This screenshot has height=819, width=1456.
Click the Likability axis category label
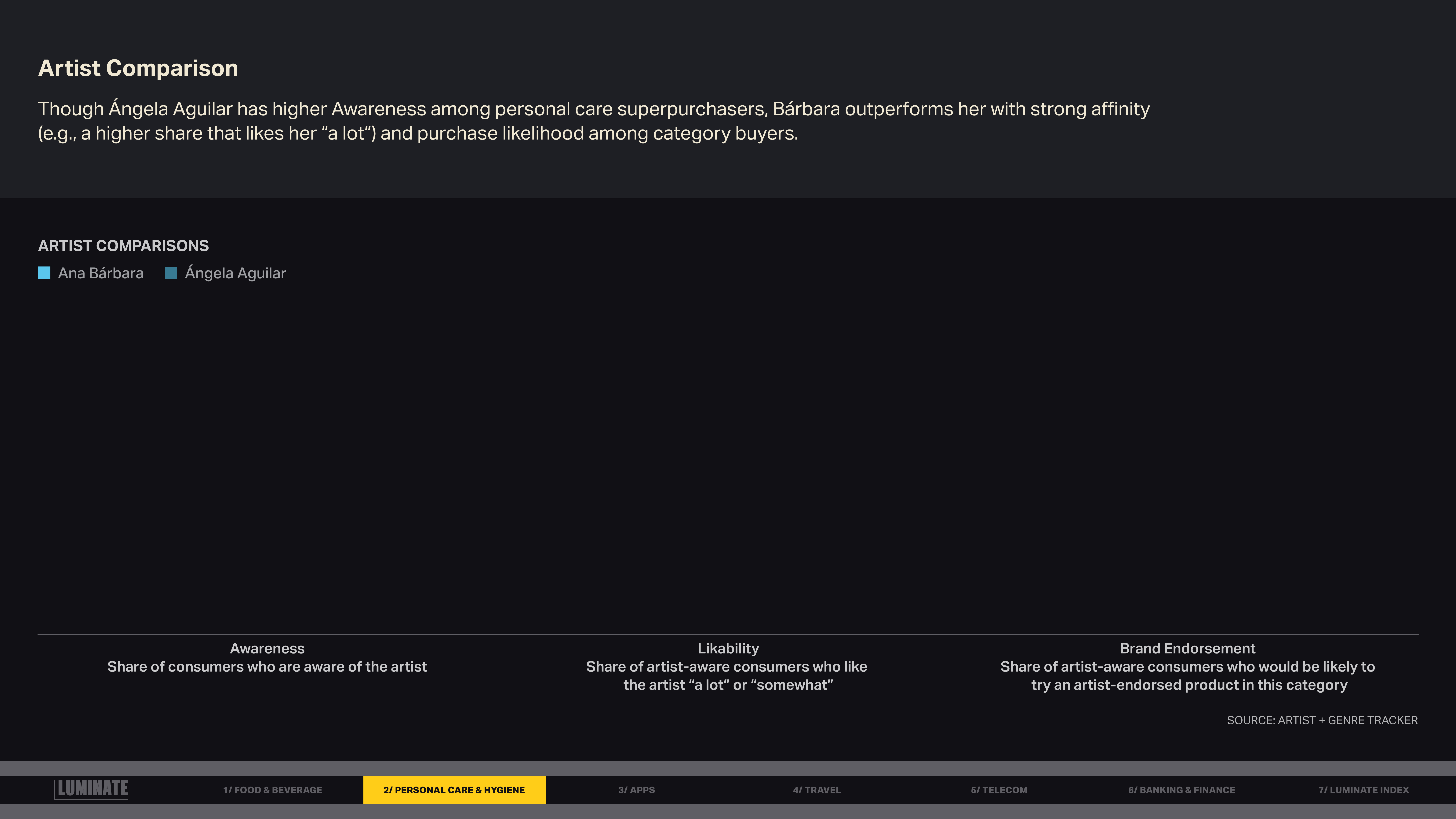[x=728, y=648]
